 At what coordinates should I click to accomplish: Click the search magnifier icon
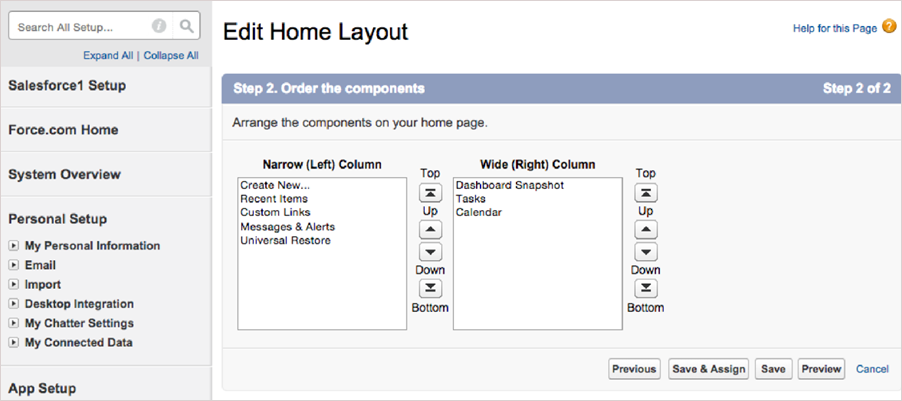tap(186, 26)
